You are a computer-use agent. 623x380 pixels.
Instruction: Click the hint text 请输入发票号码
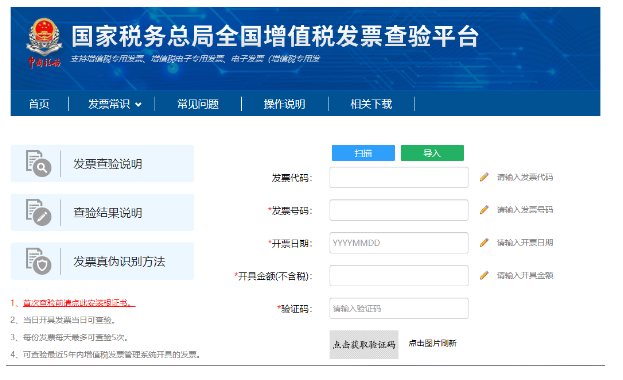click(x=525, y=210)
